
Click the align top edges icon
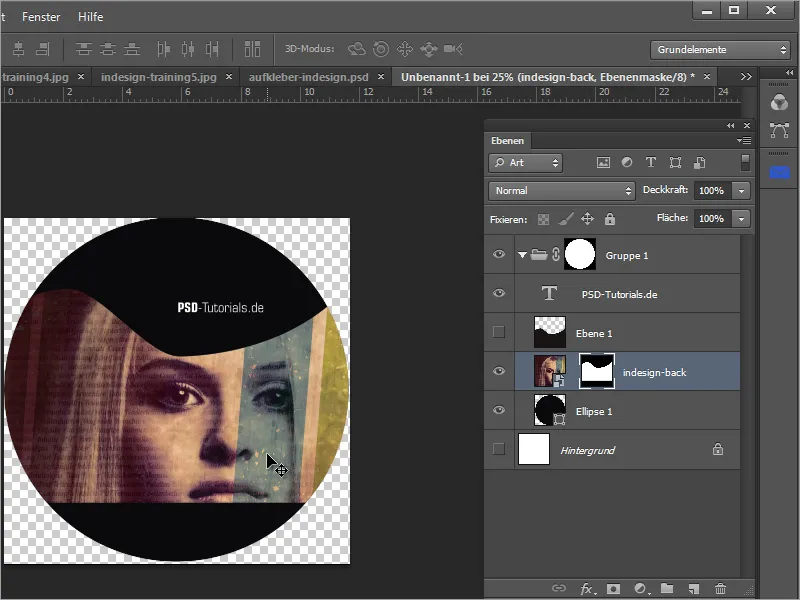[x=84, y=49]
